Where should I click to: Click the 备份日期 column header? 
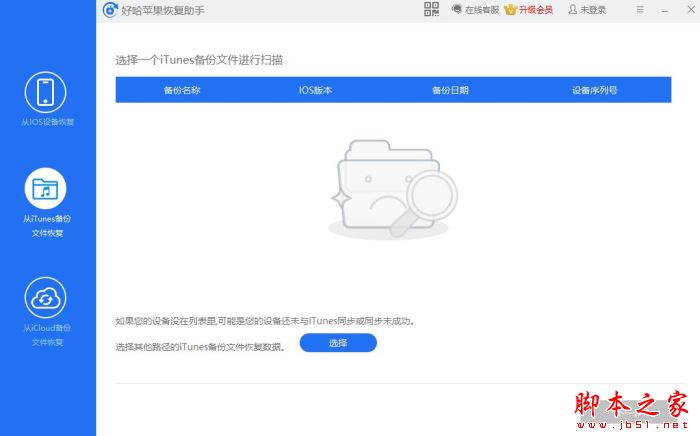pos(450,90)
